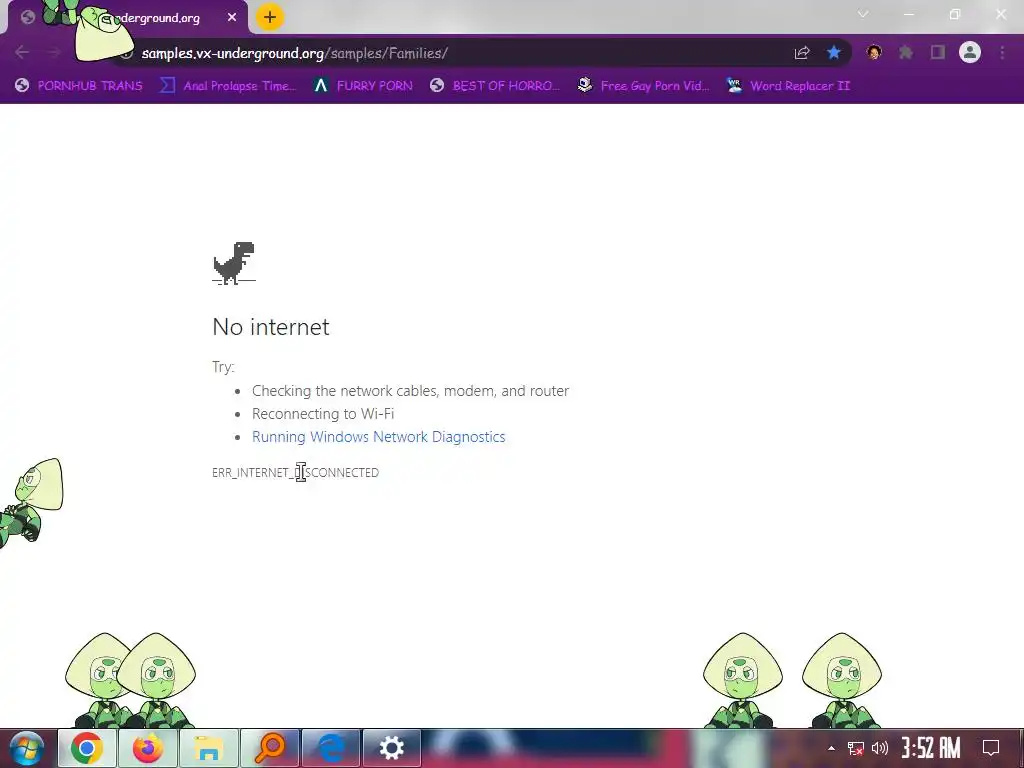
Task: Launch Firefox from the taskbar
Action: (x=148, y=748)
